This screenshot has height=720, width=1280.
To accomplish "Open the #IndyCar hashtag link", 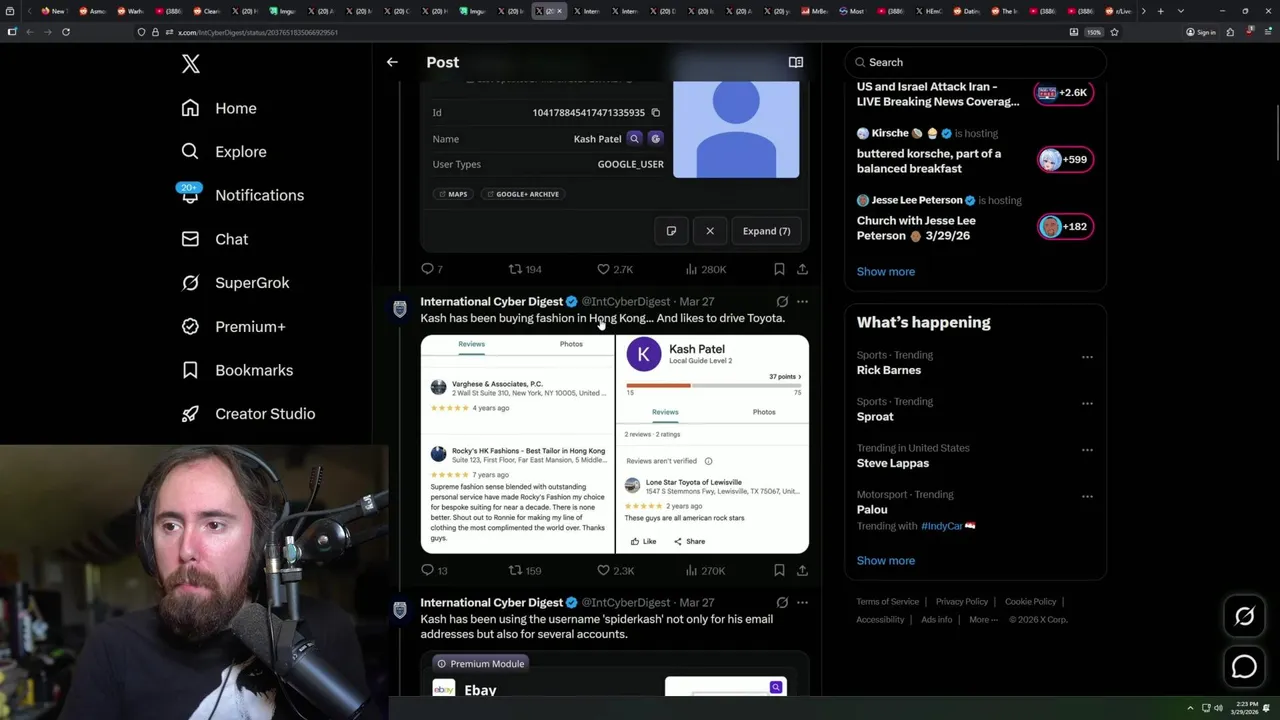I will tap(942, 526).
